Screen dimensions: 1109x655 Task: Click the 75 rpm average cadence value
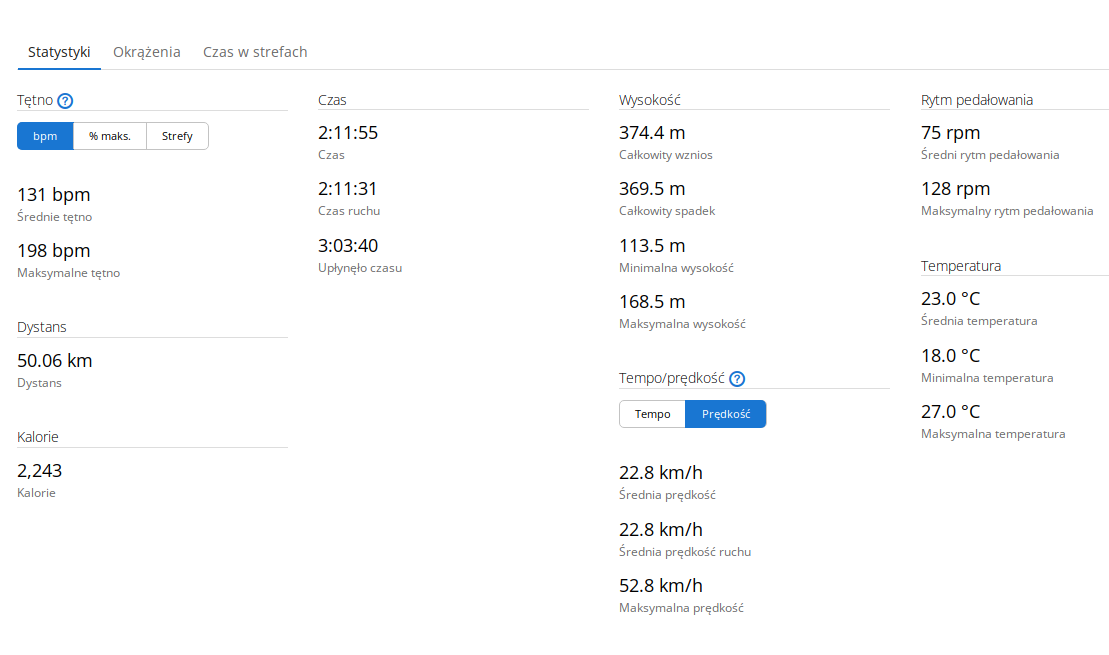pyautogui.click(x=951, y=133)
